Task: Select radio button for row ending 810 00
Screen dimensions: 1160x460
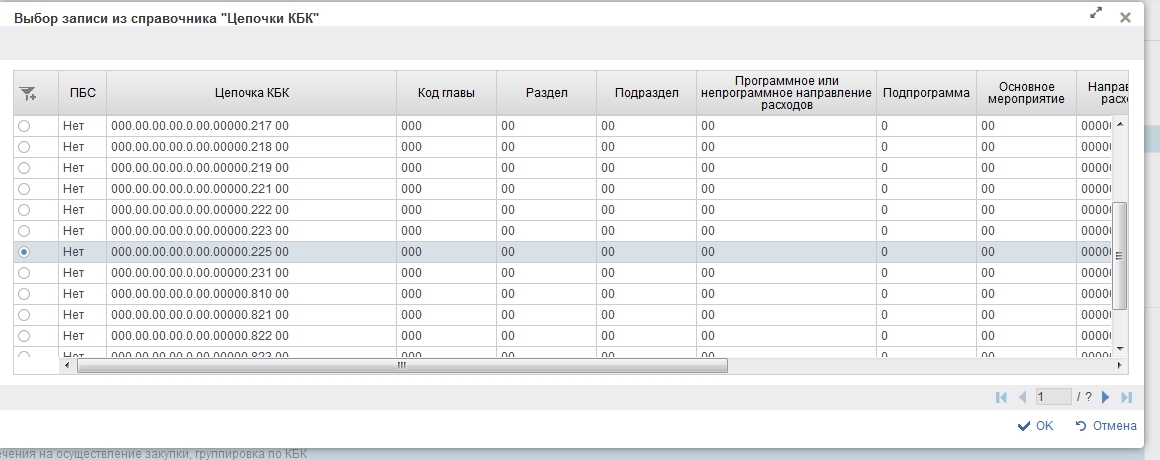Action: 25,294
